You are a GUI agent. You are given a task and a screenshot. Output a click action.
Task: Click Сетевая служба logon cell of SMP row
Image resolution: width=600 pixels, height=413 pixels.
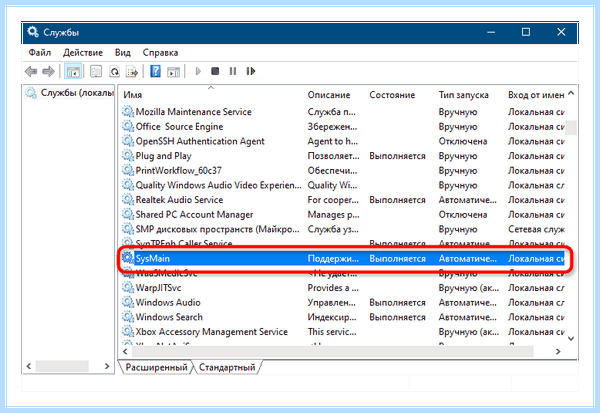536,229
